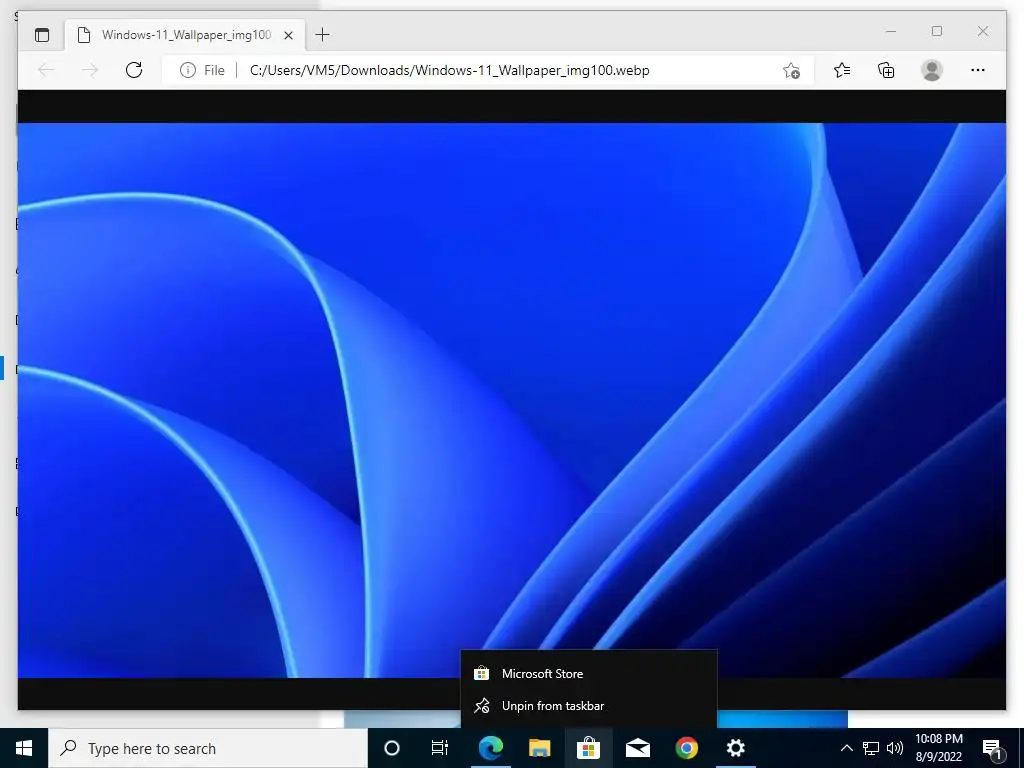Open Mail app from taskbar
The image size is (1024, 768).
[x=637, y=748]
